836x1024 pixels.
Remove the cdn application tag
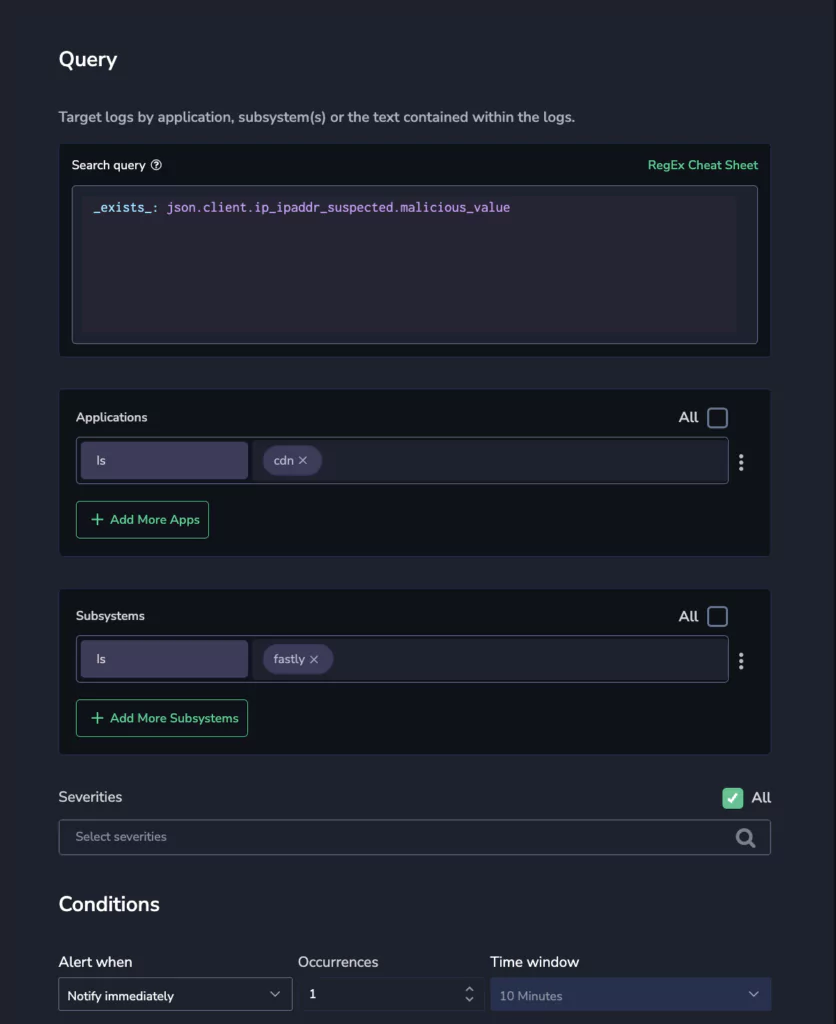point(303,460)
